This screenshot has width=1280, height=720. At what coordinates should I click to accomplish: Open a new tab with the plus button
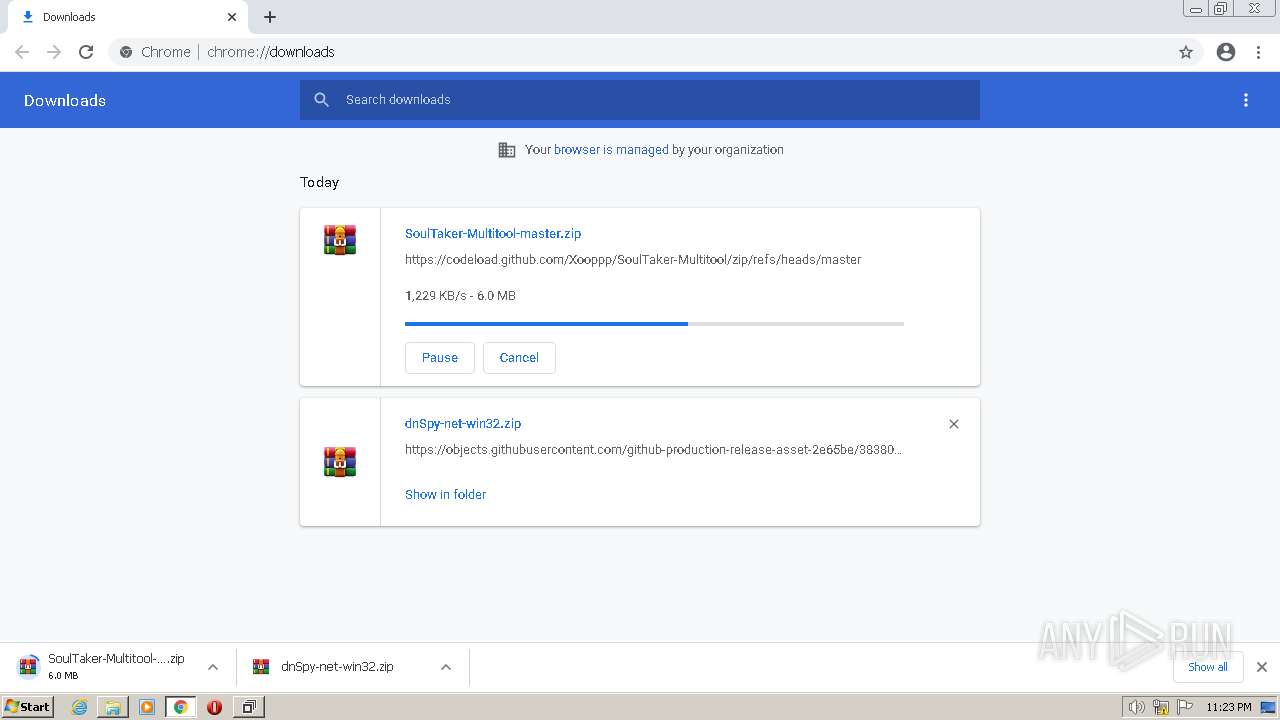[270, 17]
